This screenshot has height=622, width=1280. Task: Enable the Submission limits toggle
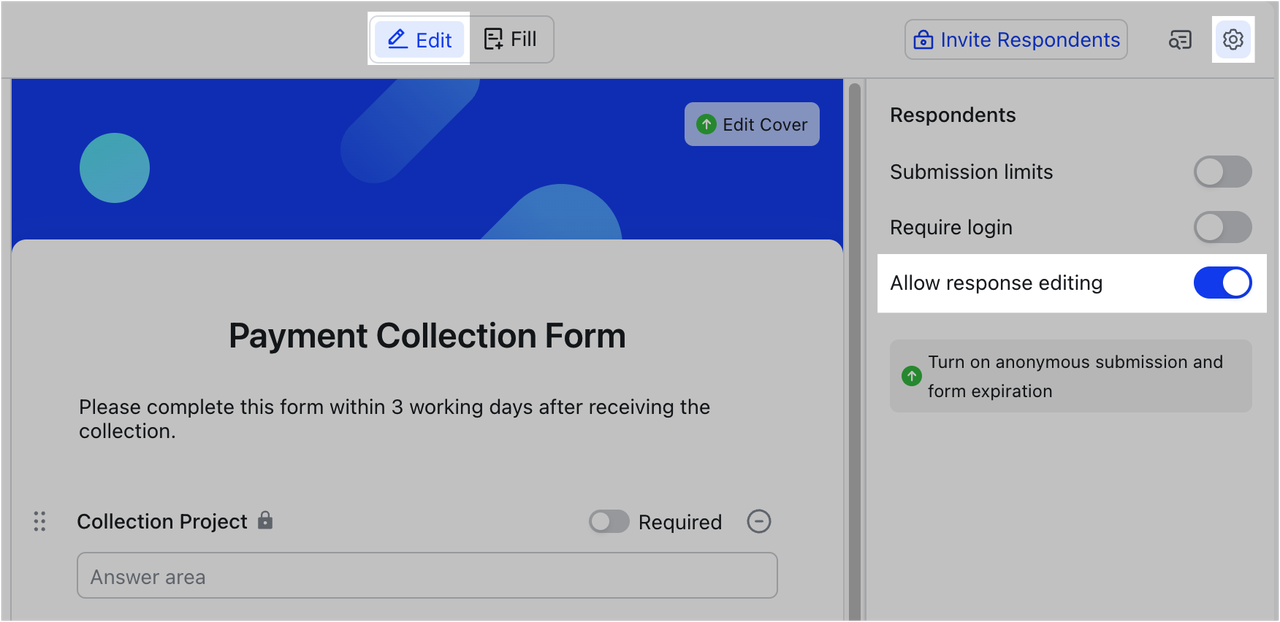click(x=1222, y=172)
